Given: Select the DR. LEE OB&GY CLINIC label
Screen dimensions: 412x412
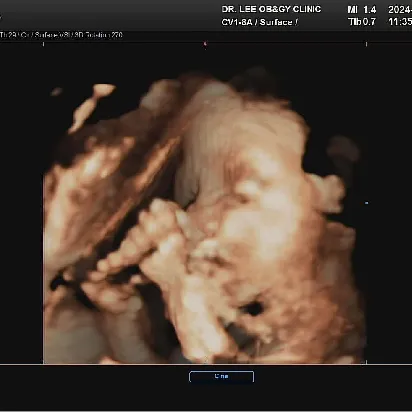Looking at the screenshot, I should [271, 9].
